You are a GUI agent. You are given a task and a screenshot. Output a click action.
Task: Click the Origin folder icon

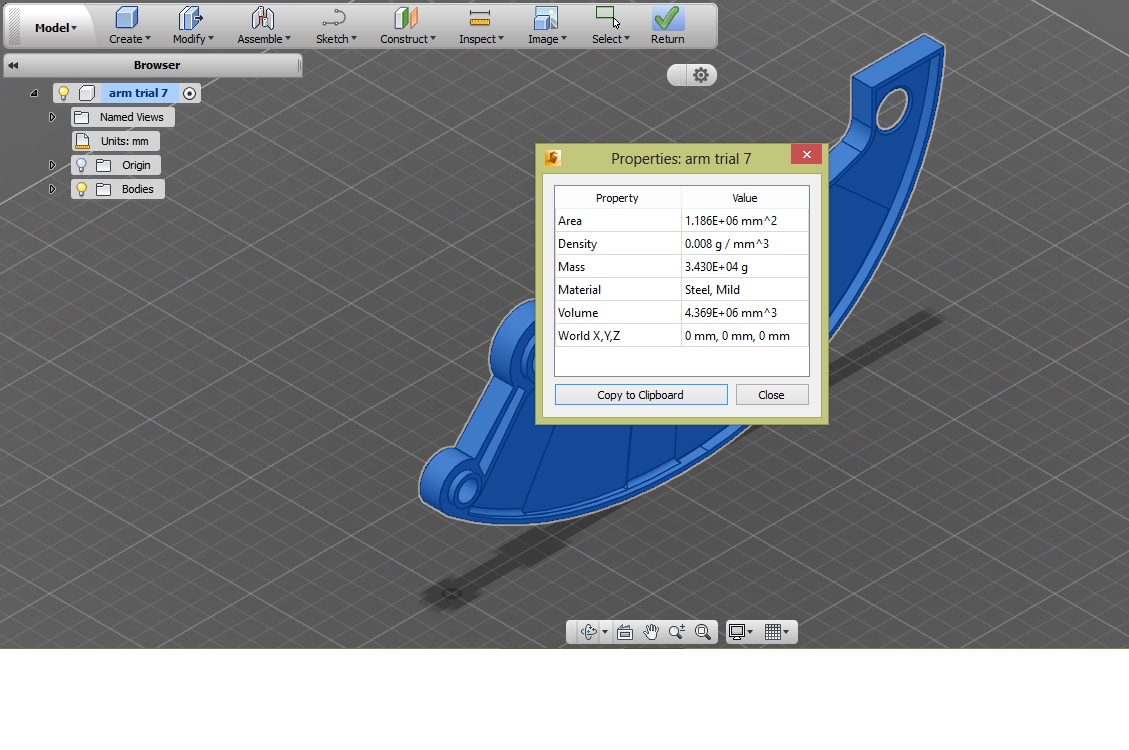pos(104,165)
